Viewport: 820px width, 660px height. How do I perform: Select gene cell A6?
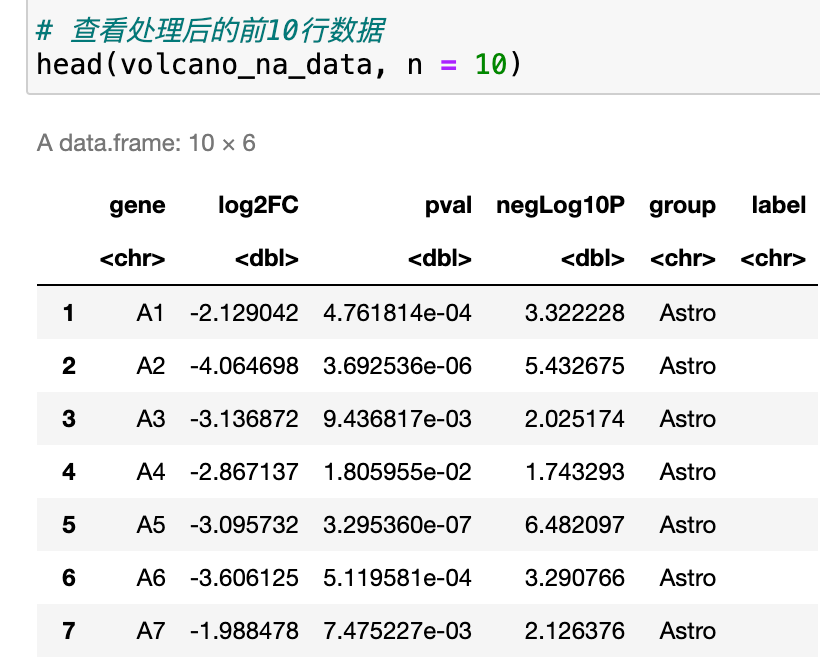(x=151, y=578)
